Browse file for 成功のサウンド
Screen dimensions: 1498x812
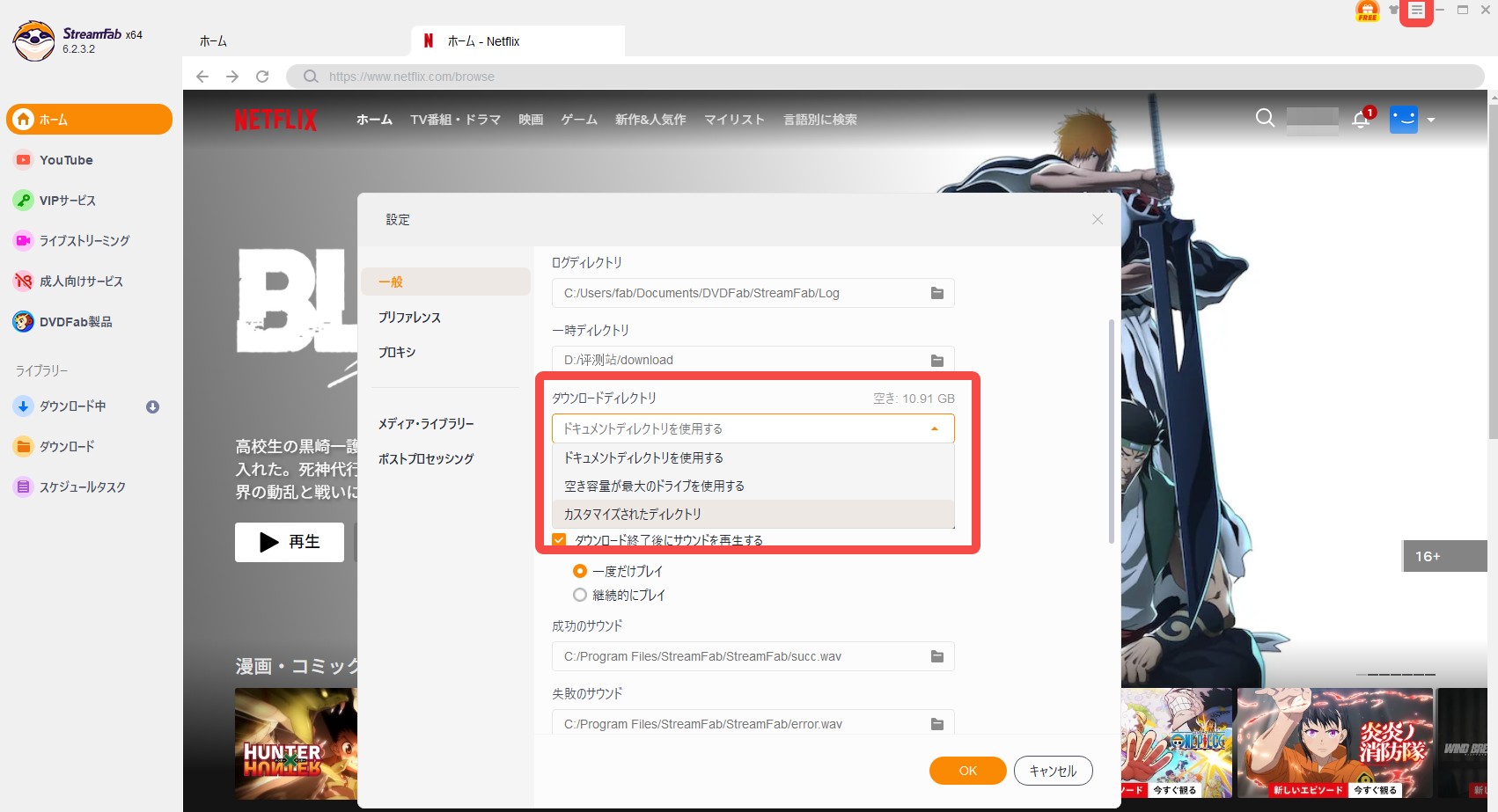click(937, 656)
